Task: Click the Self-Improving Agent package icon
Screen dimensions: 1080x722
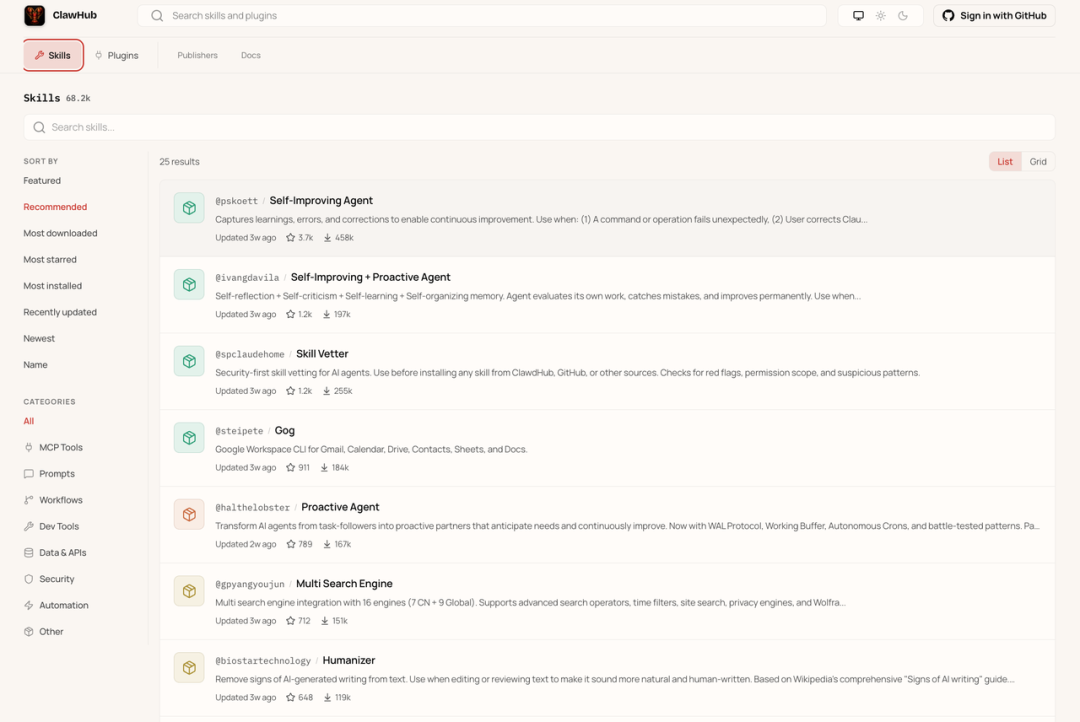Action: (x=189, y=207)
